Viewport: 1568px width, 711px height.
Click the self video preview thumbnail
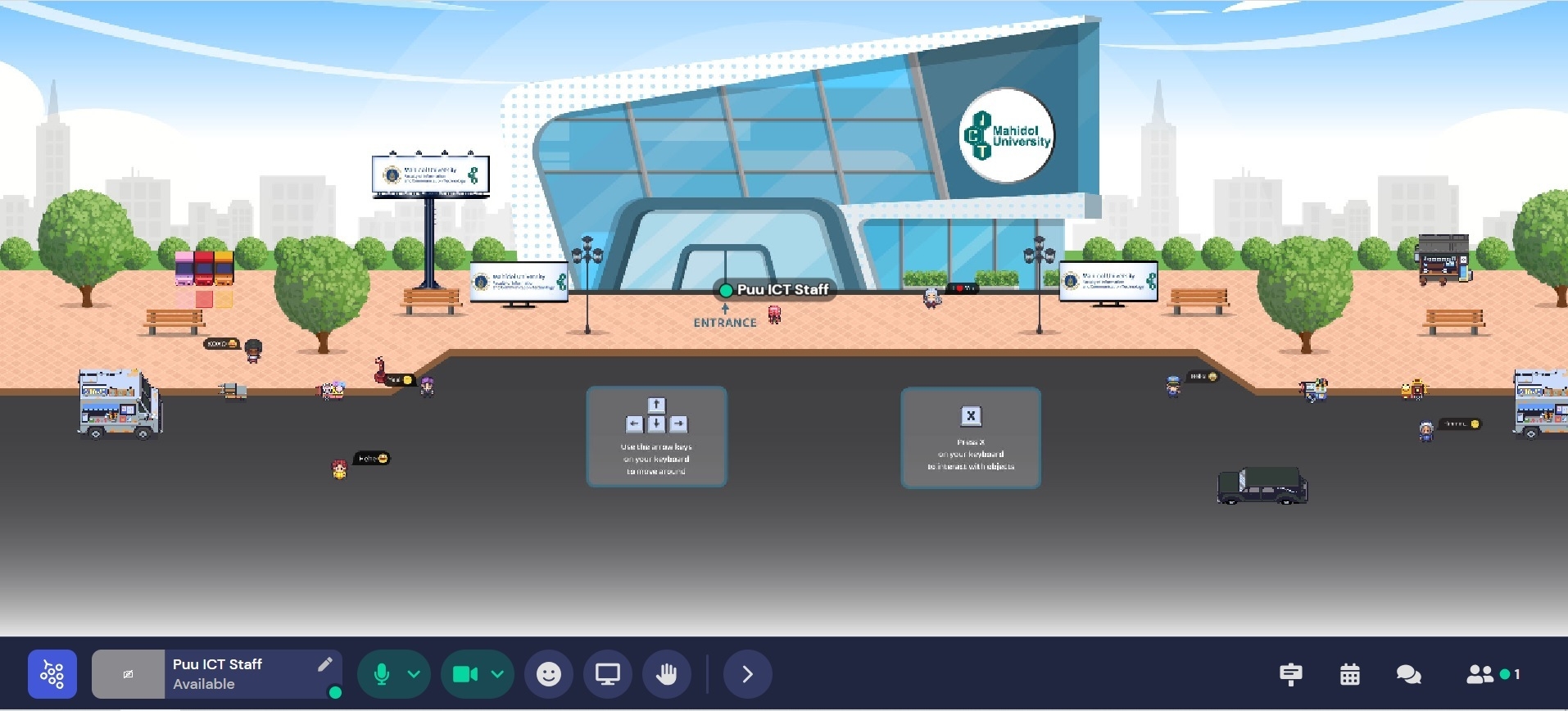tap(128, 674)
